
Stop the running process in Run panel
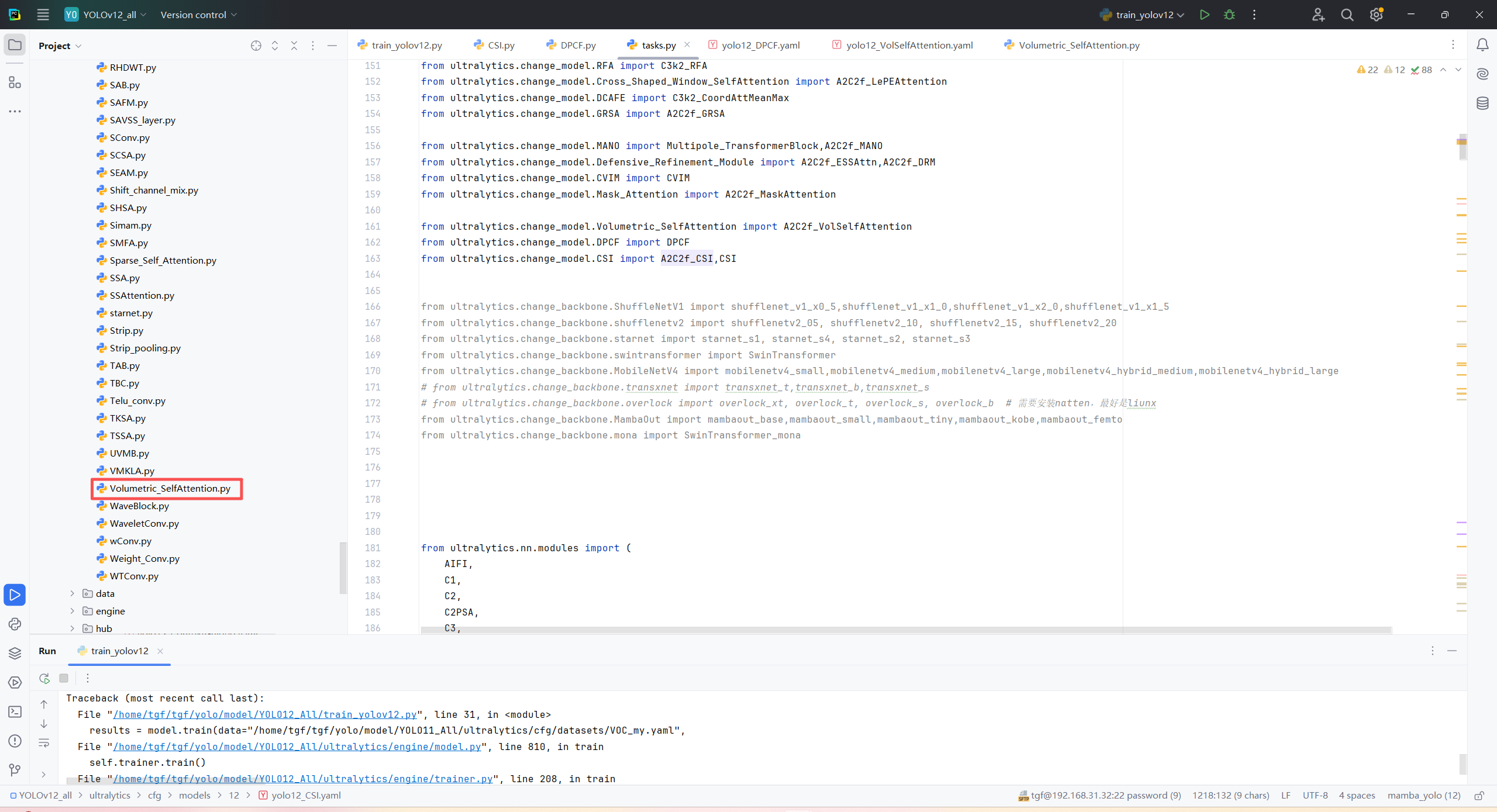pos(64,678)
